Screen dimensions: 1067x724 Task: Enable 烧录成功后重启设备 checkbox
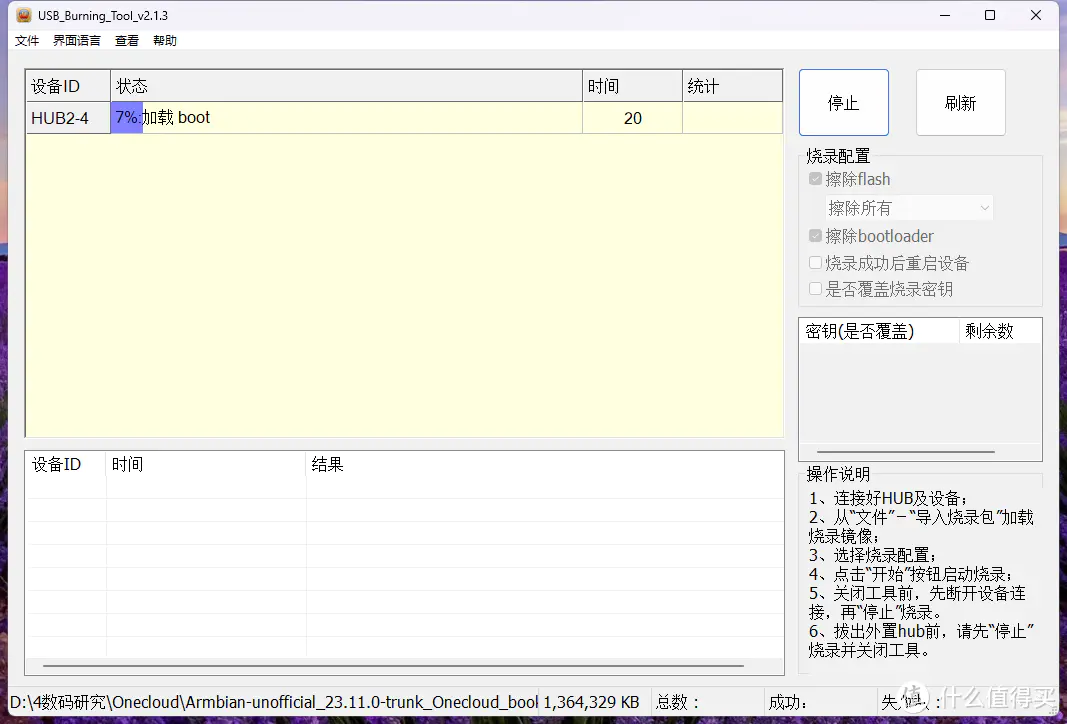pos(815,263)
